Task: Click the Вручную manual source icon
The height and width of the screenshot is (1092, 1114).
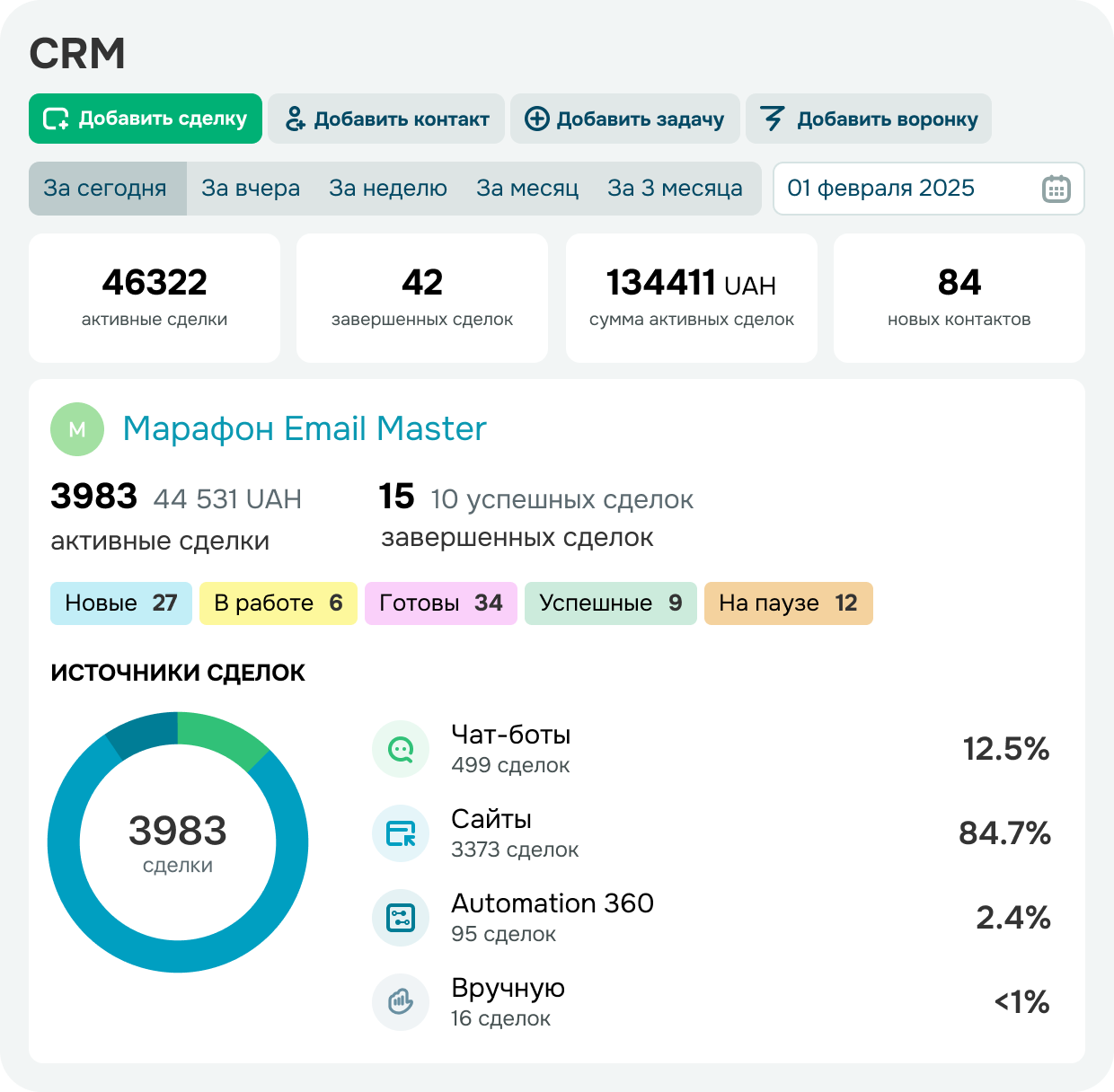Action: (x=401, y=1001)
